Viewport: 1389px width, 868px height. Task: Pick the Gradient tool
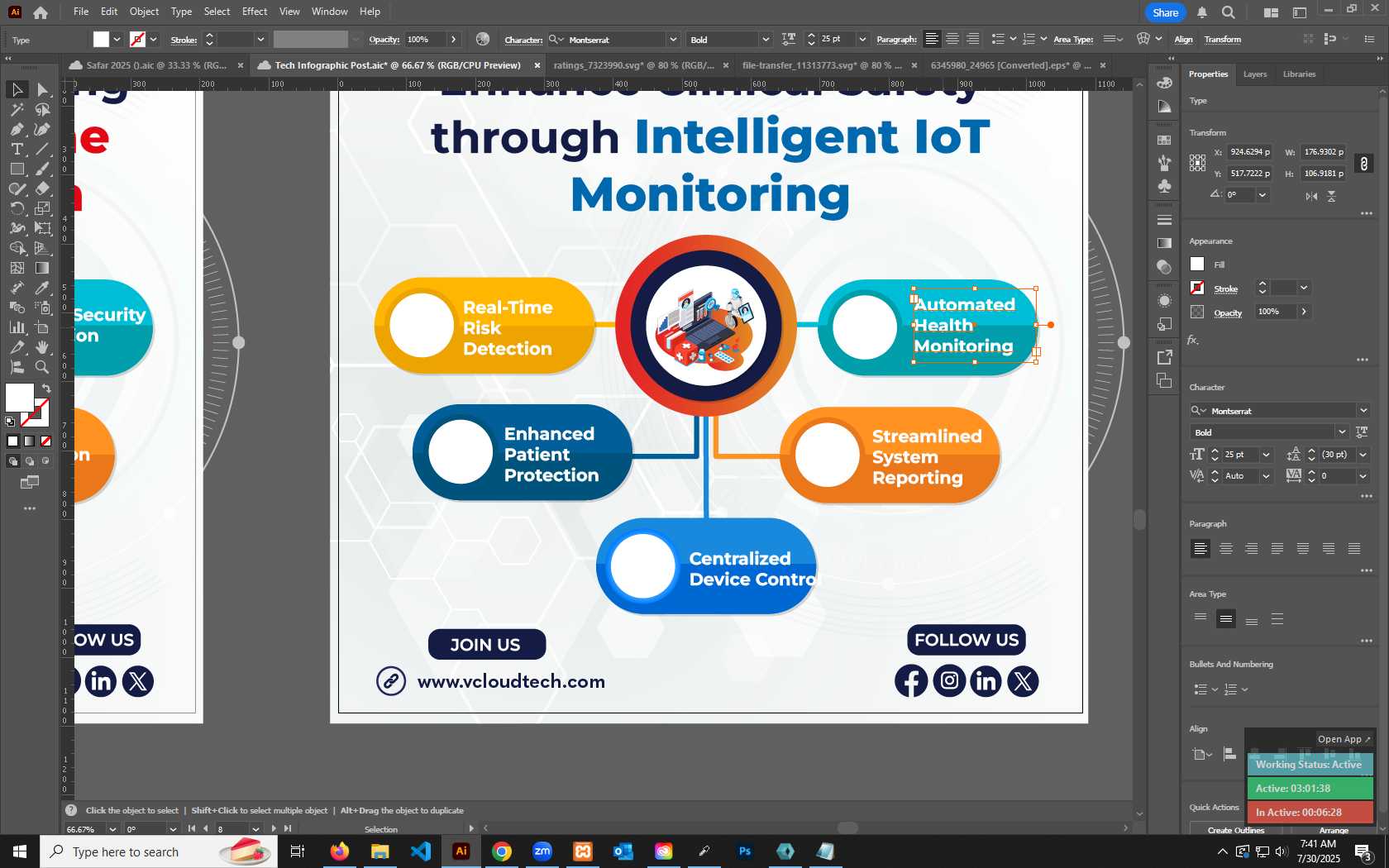click(x=42, y=268)
